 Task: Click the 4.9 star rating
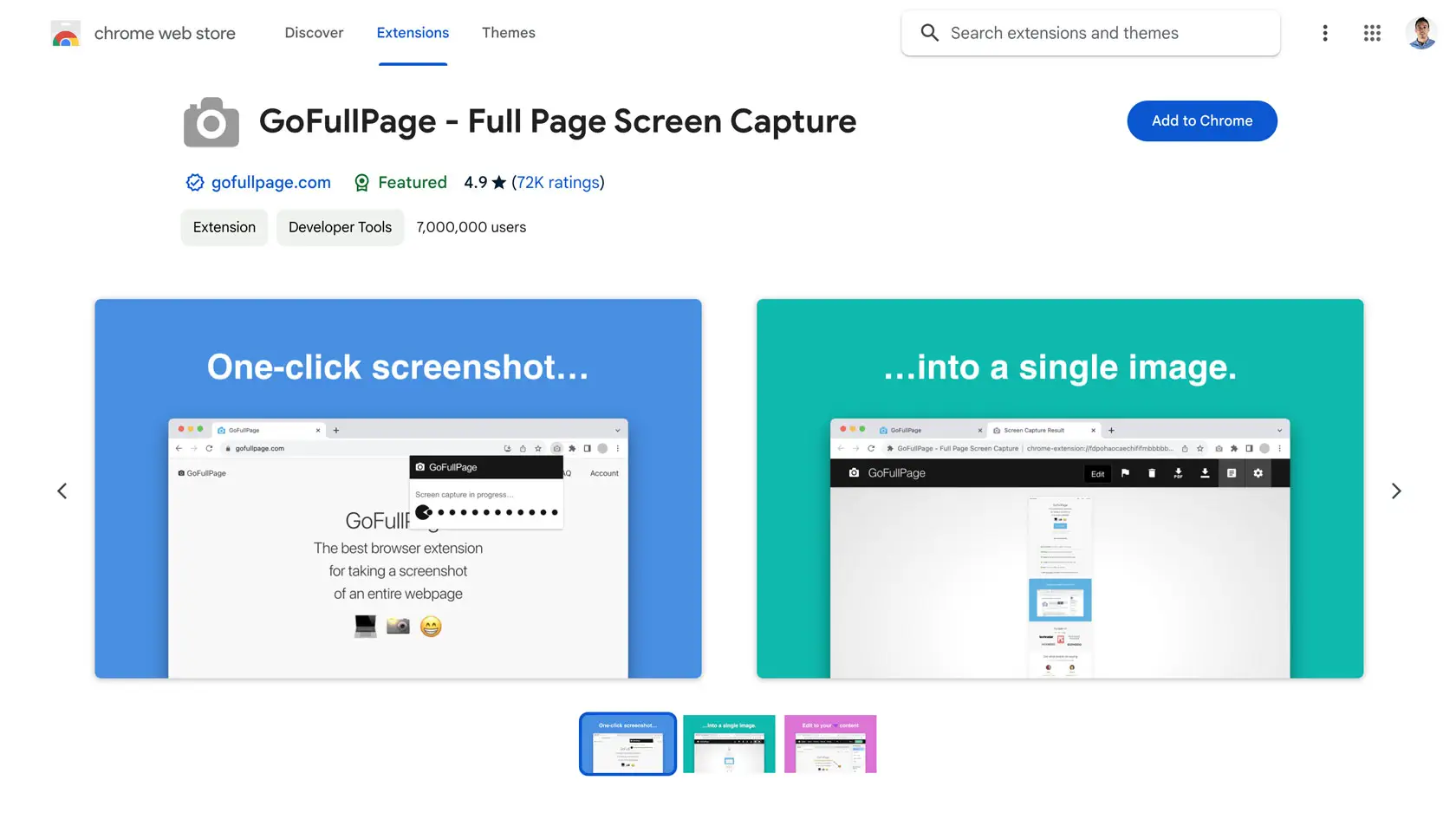click(x=484, y=182)
